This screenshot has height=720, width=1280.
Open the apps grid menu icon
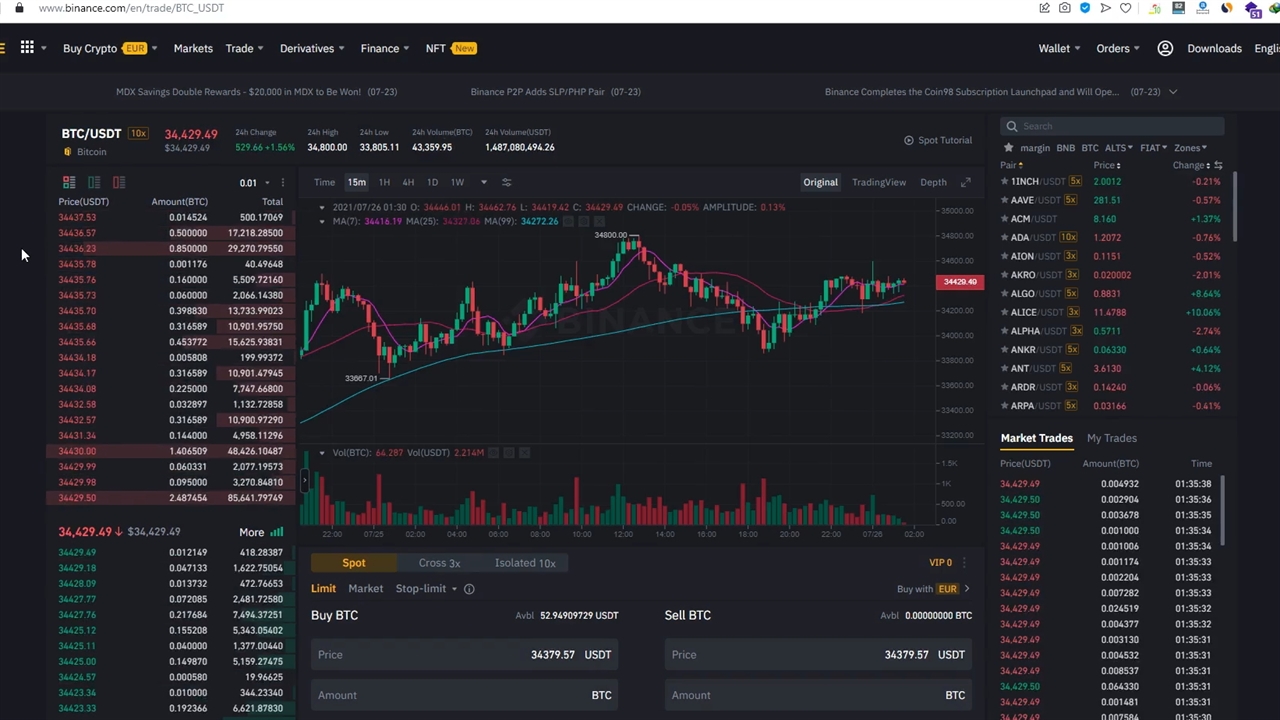point(27,48)
